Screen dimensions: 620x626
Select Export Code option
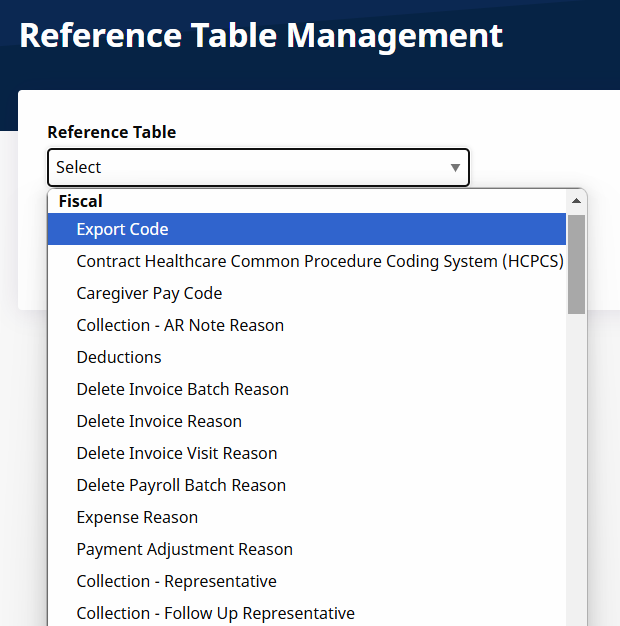coord(122,229)
